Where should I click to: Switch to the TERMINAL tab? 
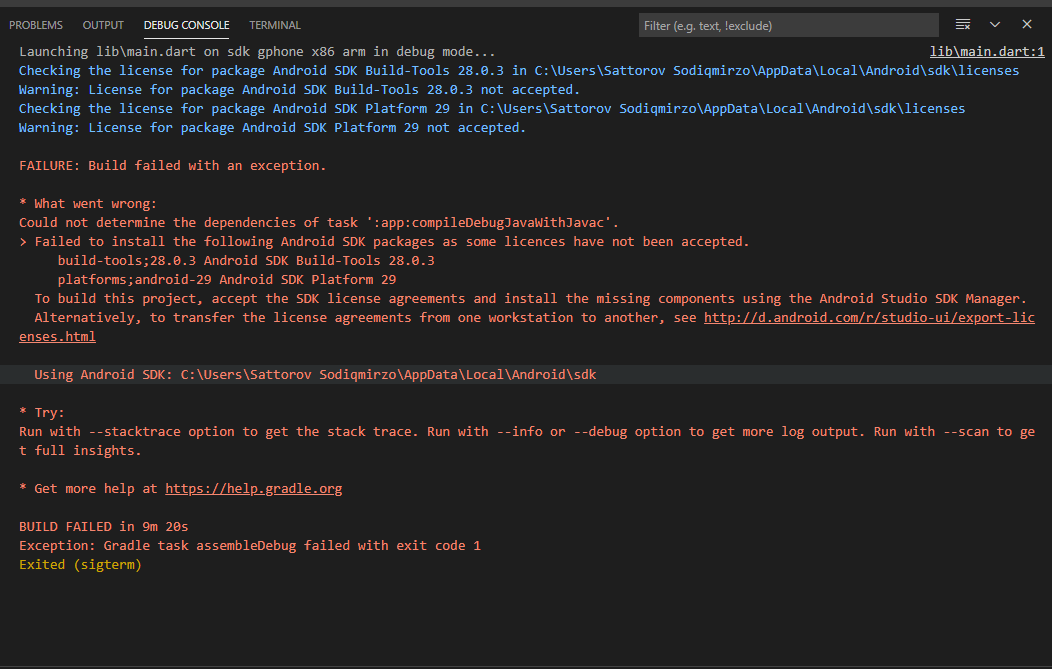(x=275, y=25)
